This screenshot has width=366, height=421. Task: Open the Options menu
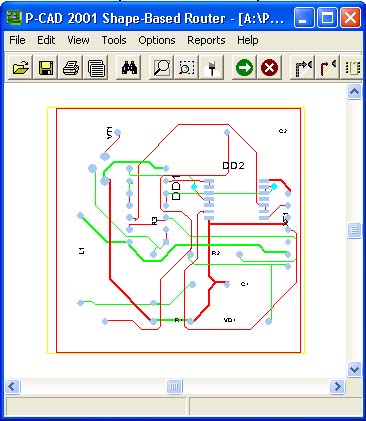(157, 40)
